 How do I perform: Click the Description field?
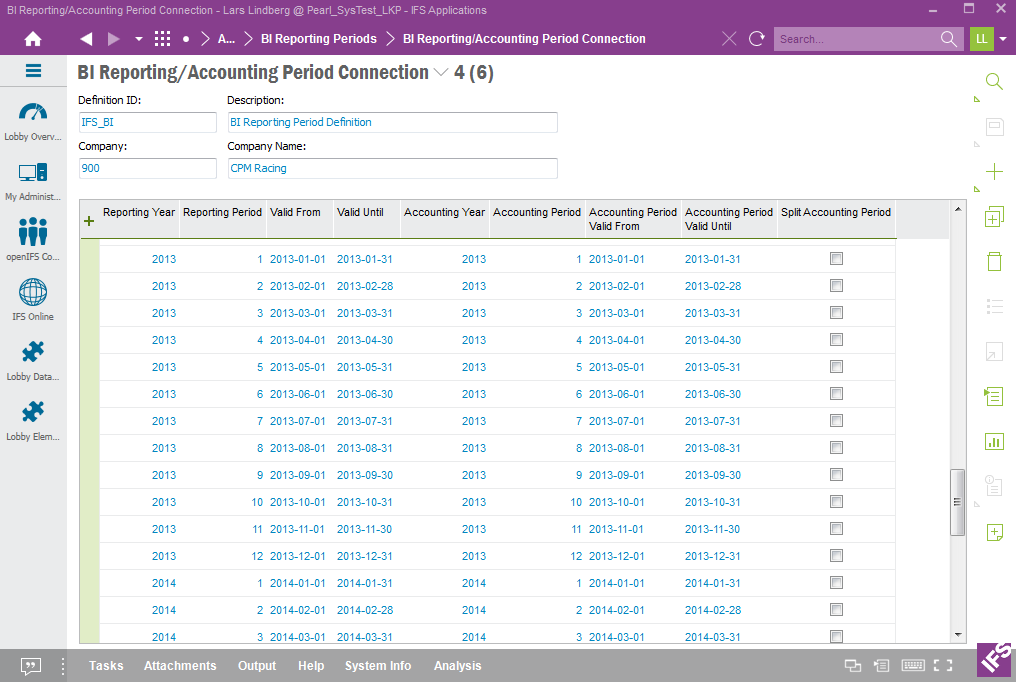(x=392, y=122)
